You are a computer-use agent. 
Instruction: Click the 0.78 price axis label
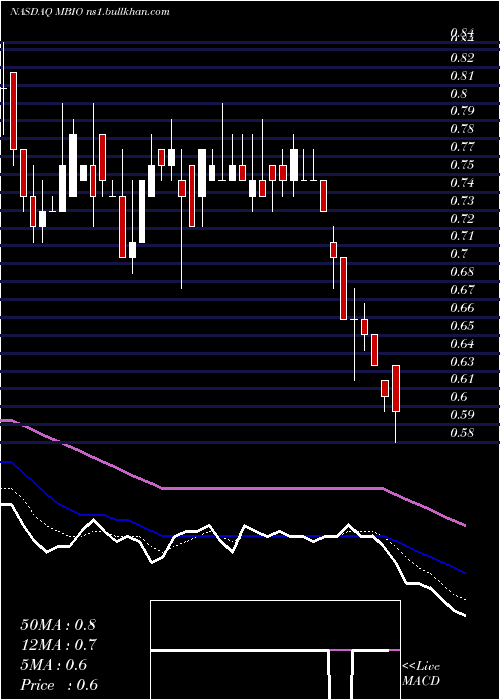pos(462,129)
